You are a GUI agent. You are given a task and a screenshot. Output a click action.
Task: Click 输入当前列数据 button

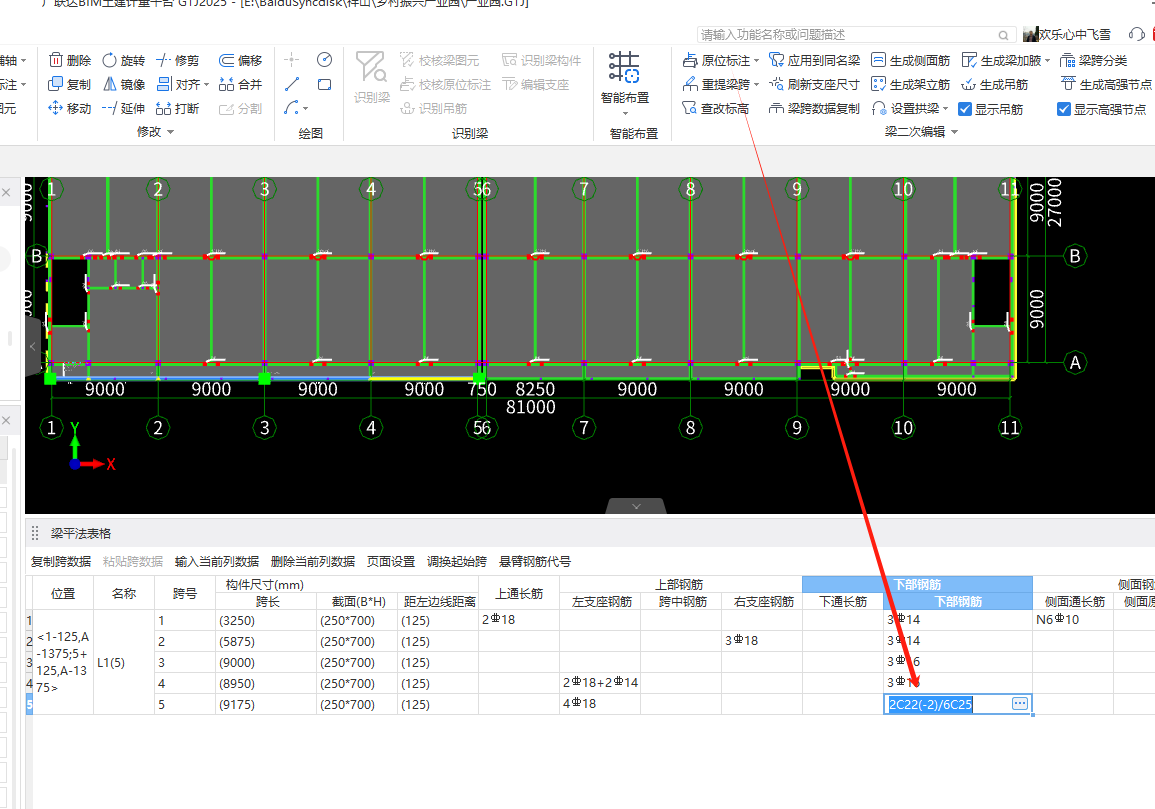pyautogui.click(x=217, y=561)
